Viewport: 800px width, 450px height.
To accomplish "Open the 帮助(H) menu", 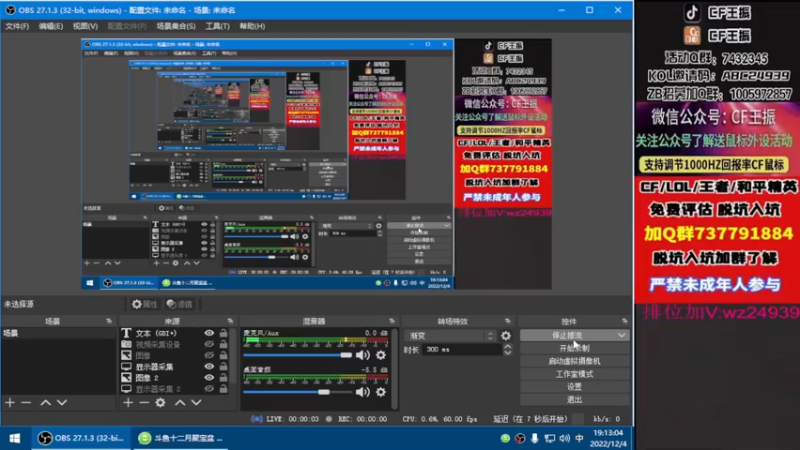I will (x=252, y=26).
